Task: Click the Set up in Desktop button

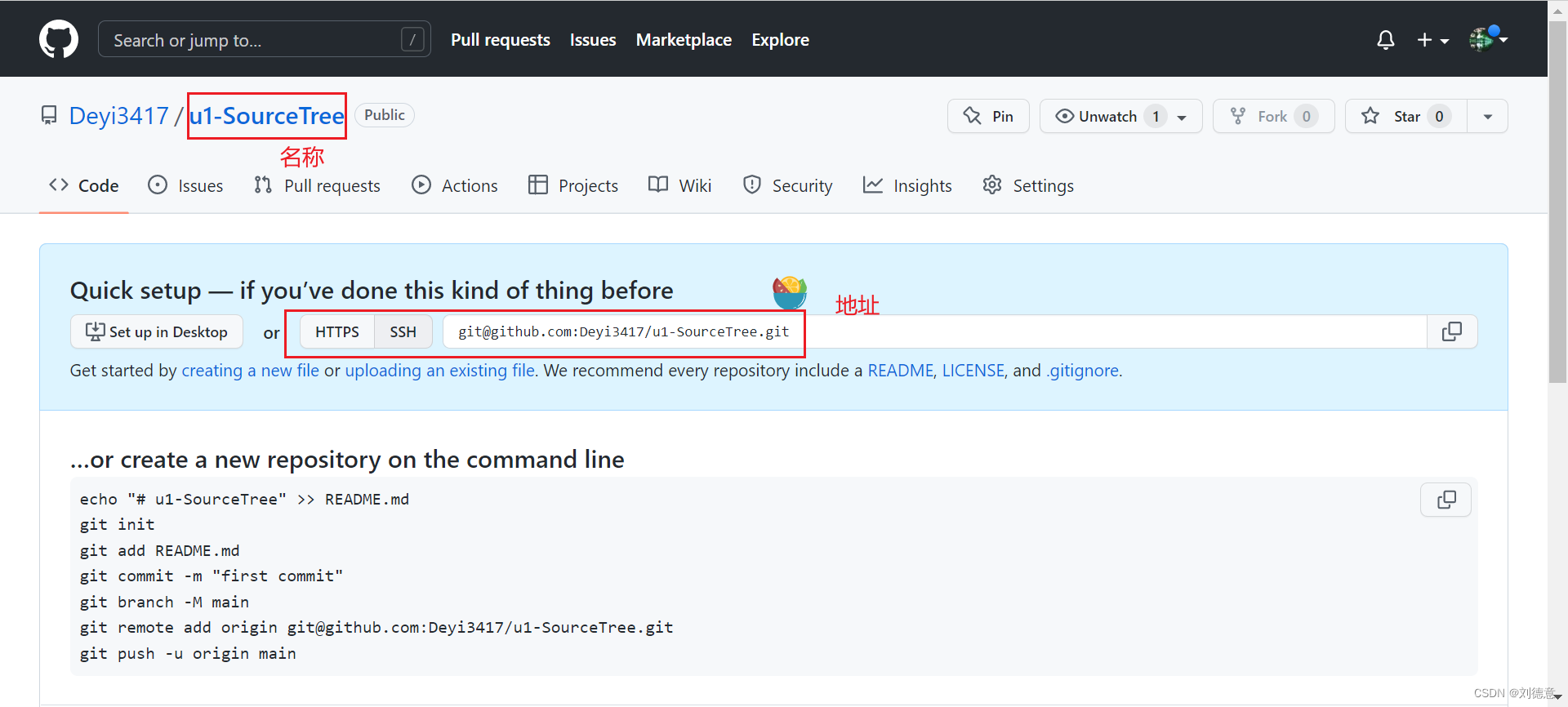Action: (x=157, y=331)
